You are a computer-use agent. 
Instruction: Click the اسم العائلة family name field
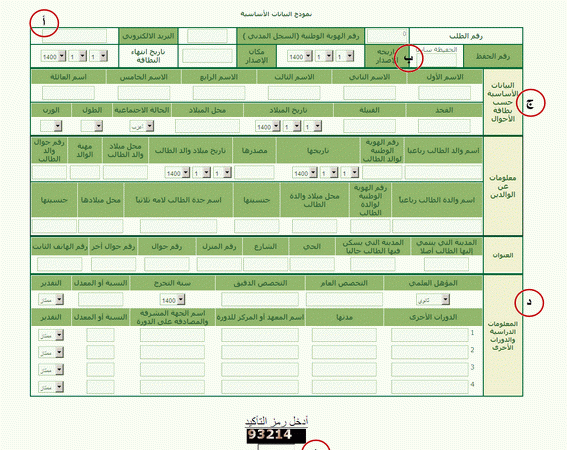tap(68, 93)
